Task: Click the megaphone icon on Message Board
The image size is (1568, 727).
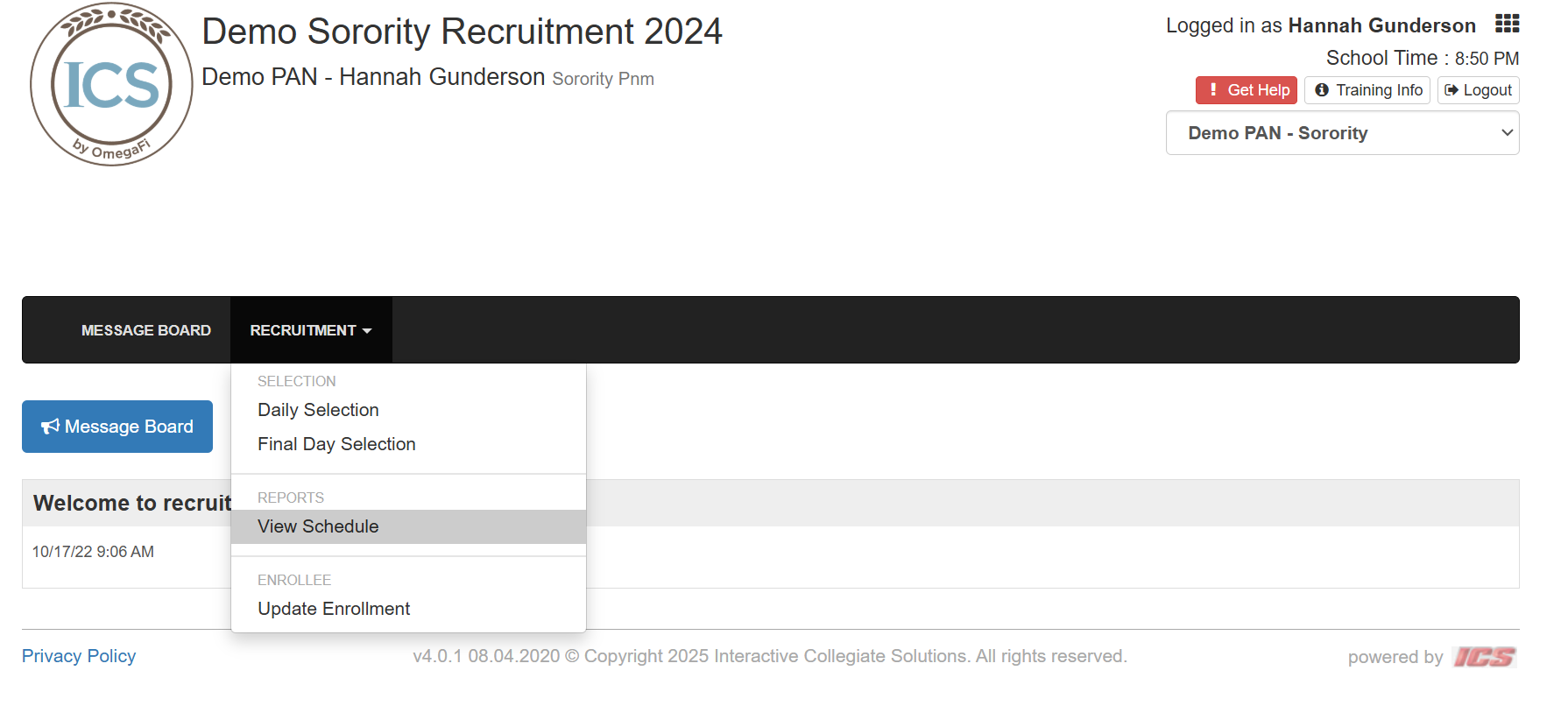Action: point(50,427)
